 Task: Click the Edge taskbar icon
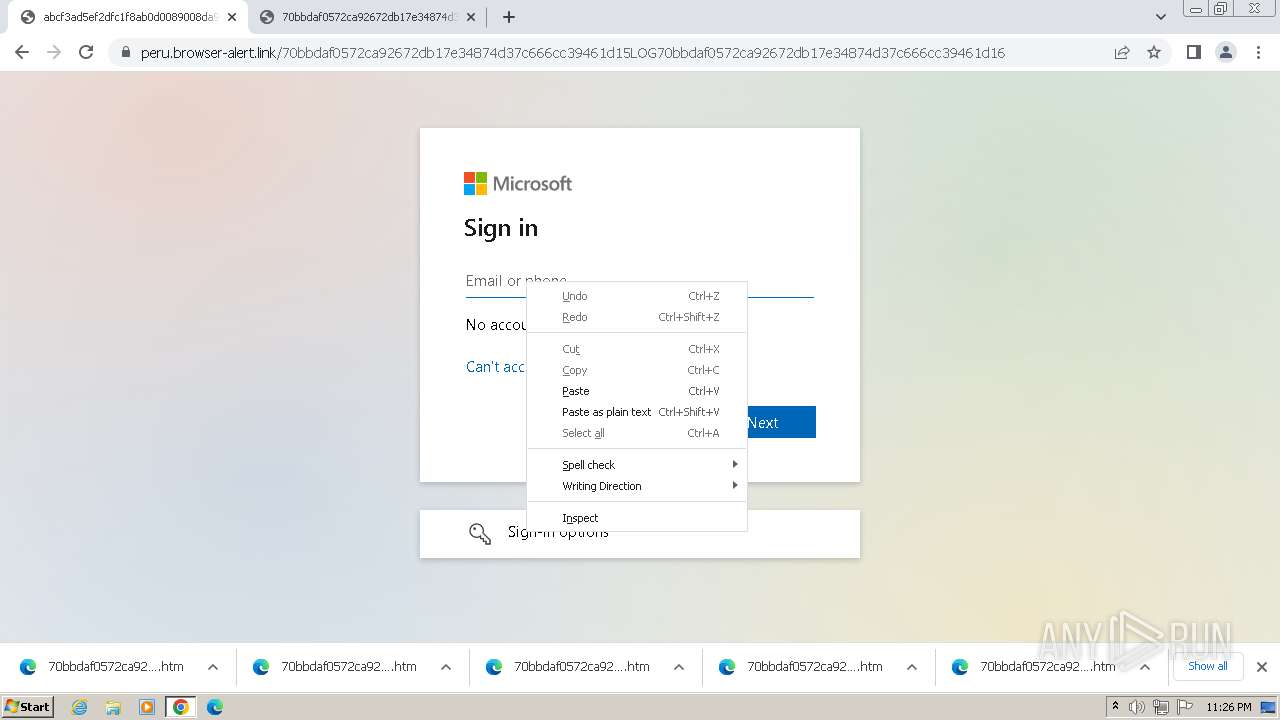coord(215,707)
